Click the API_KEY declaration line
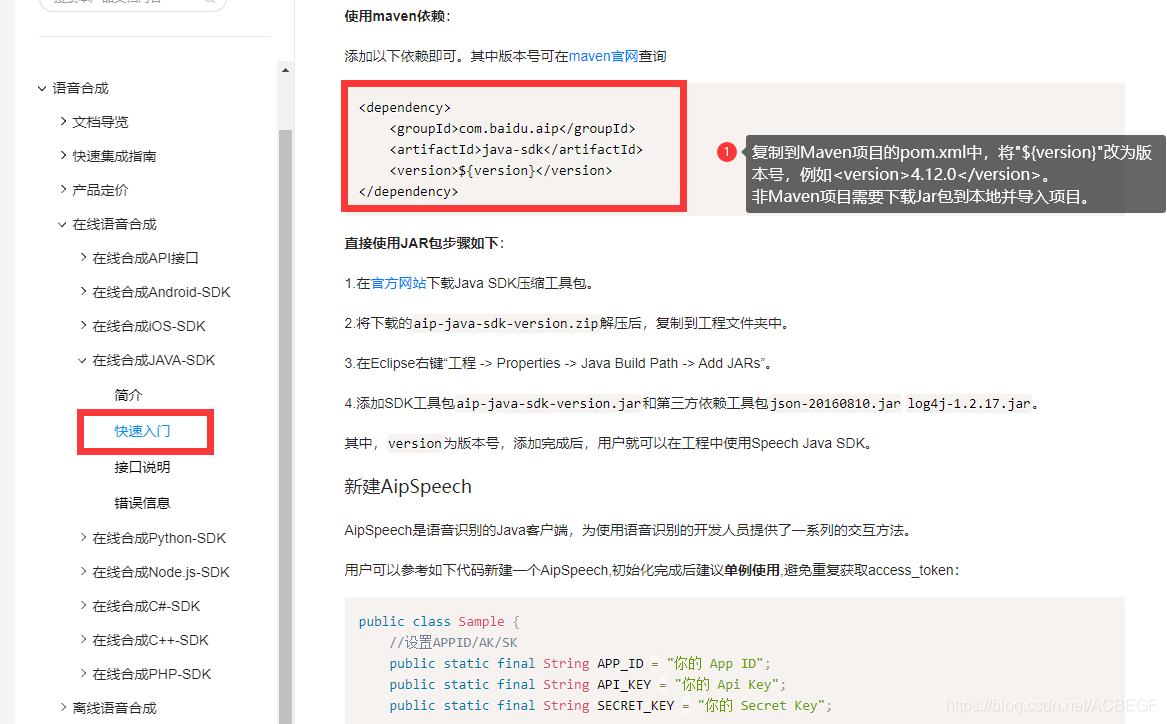The width and height of the screenshot is (1167, 724). (x=587, y=685)
